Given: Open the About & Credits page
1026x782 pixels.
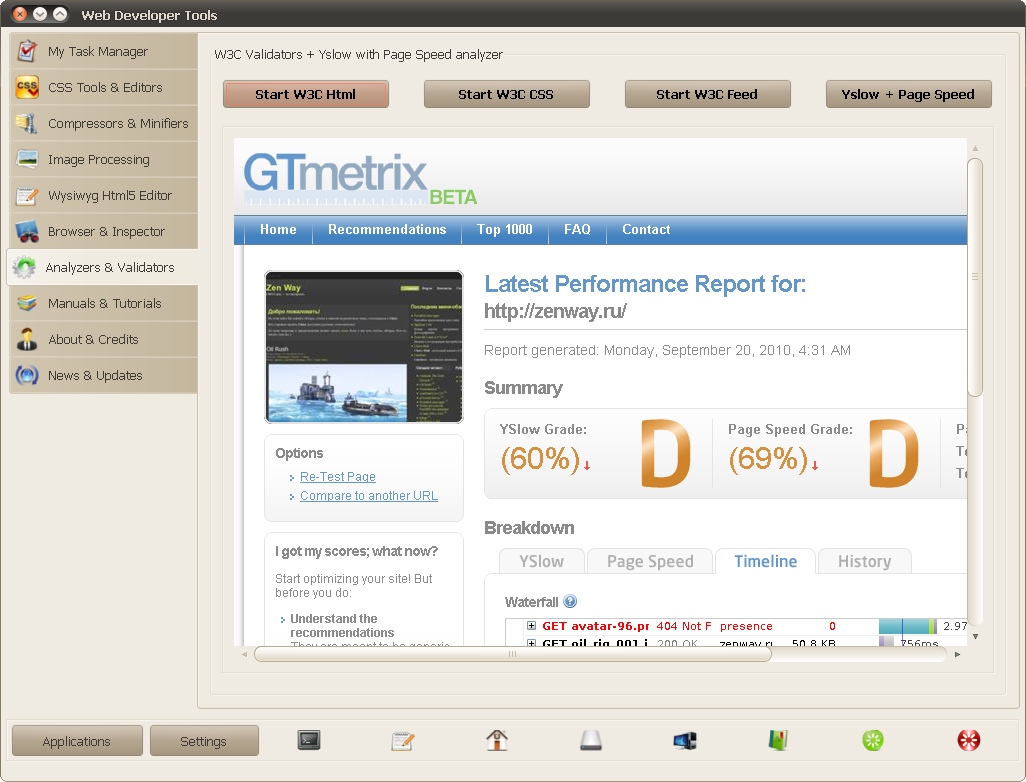Looking at the screenshot, I should 103,339.
